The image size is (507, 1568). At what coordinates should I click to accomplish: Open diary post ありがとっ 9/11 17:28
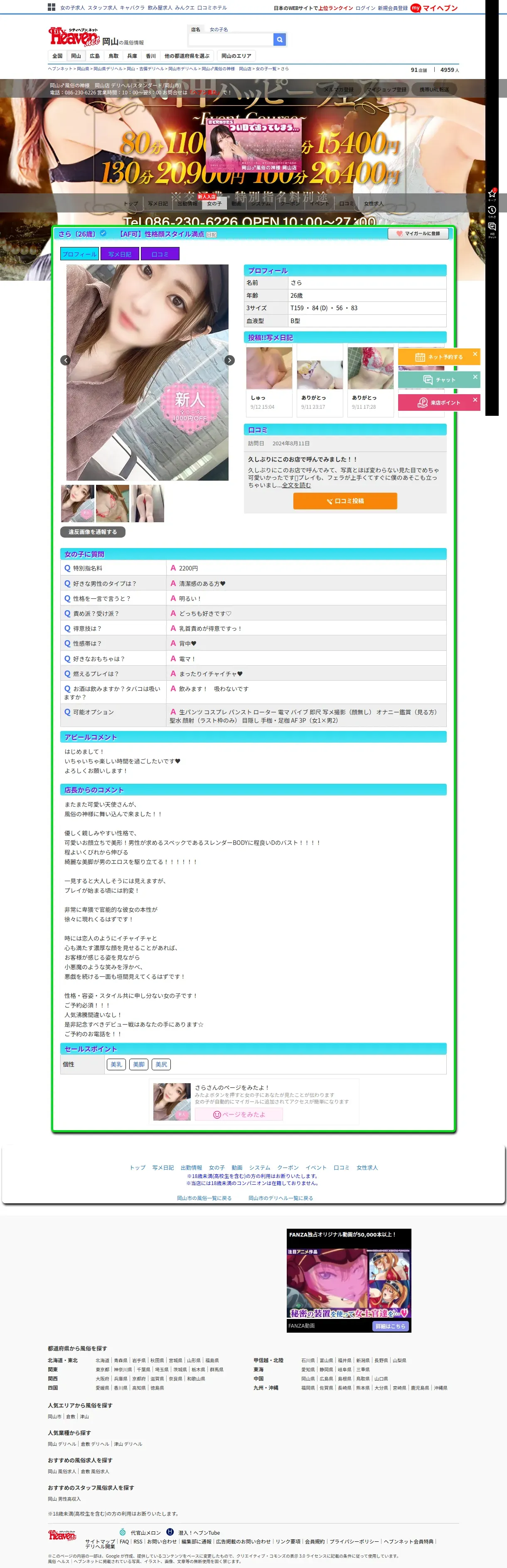click(x=370, y=381)
